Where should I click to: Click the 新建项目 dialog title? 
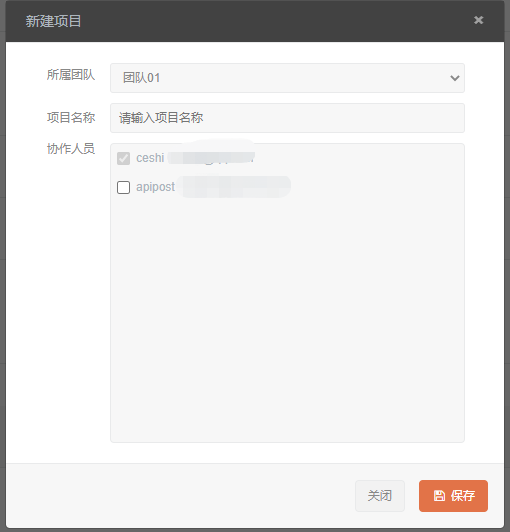pos(53,21)
